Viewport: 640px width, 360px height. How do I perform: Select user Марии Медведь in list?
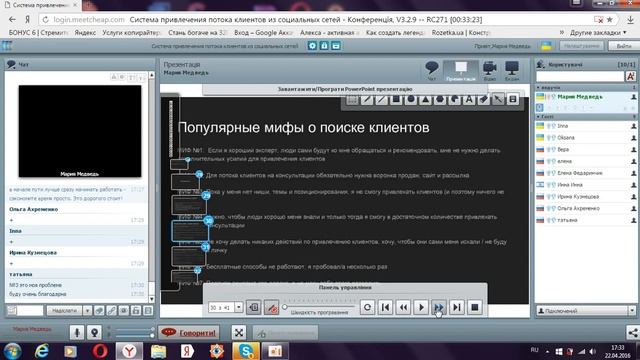pyautogui.click(x=586, y=97)
